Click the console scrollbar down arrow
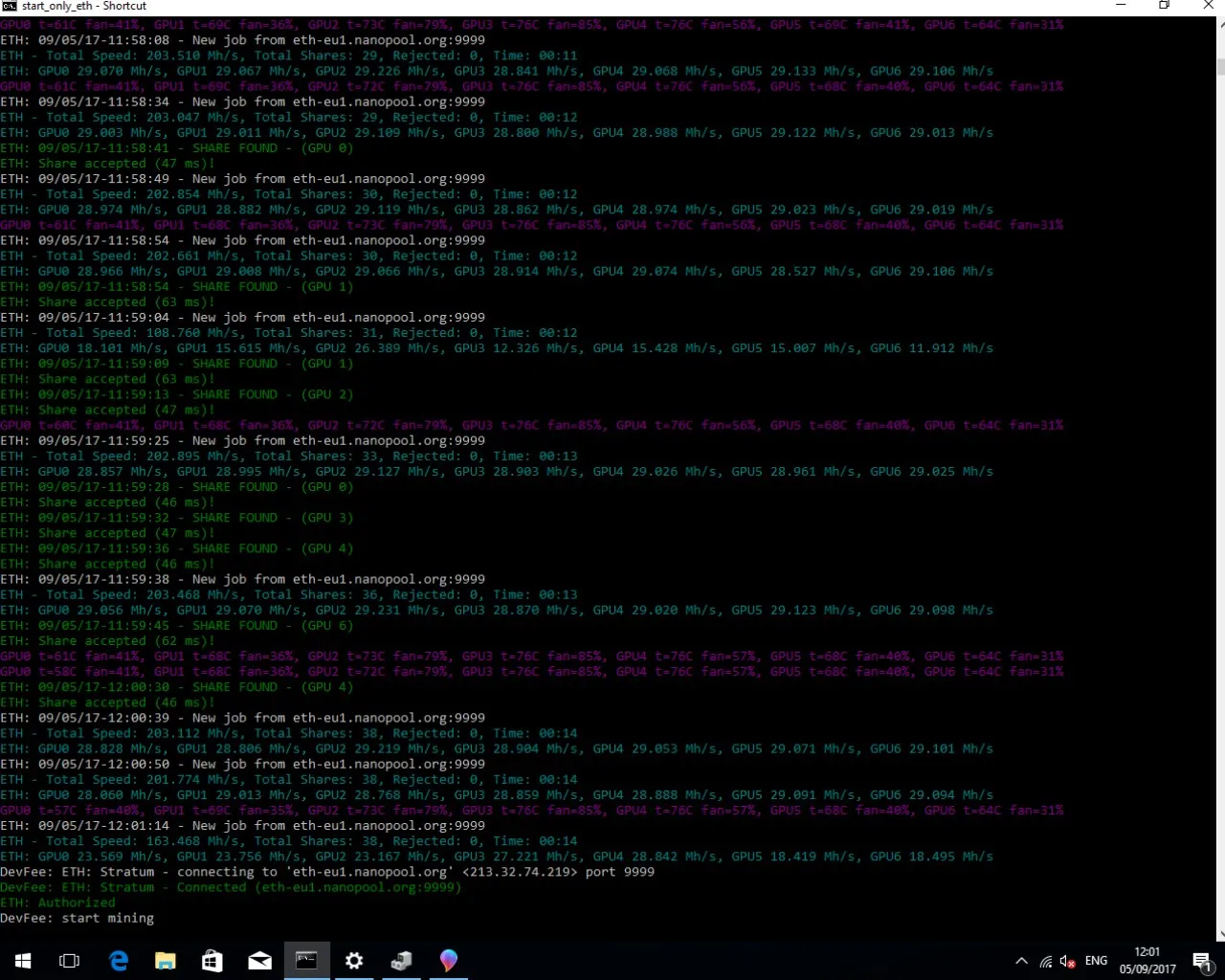This screenshot has width=1225, height=980. tap(1220, 935)
